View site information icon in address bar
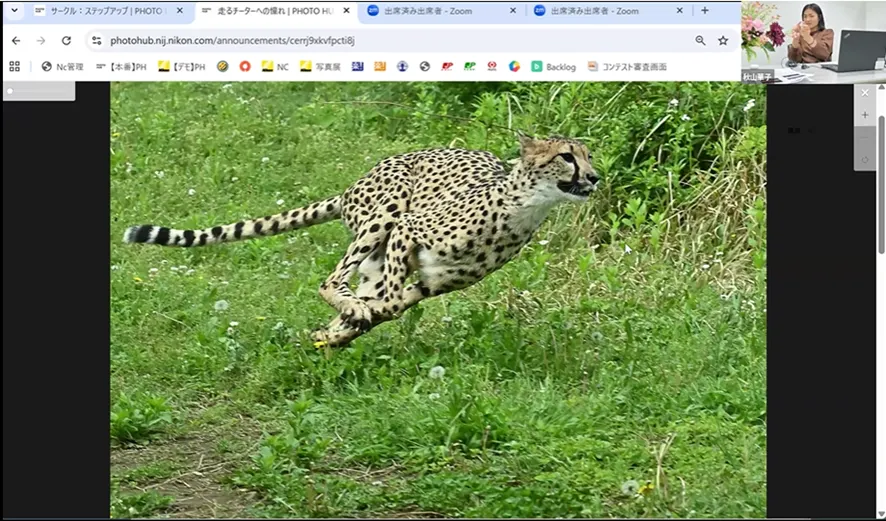This screenshot has height=521, width=886. click(x=96, y=41)
